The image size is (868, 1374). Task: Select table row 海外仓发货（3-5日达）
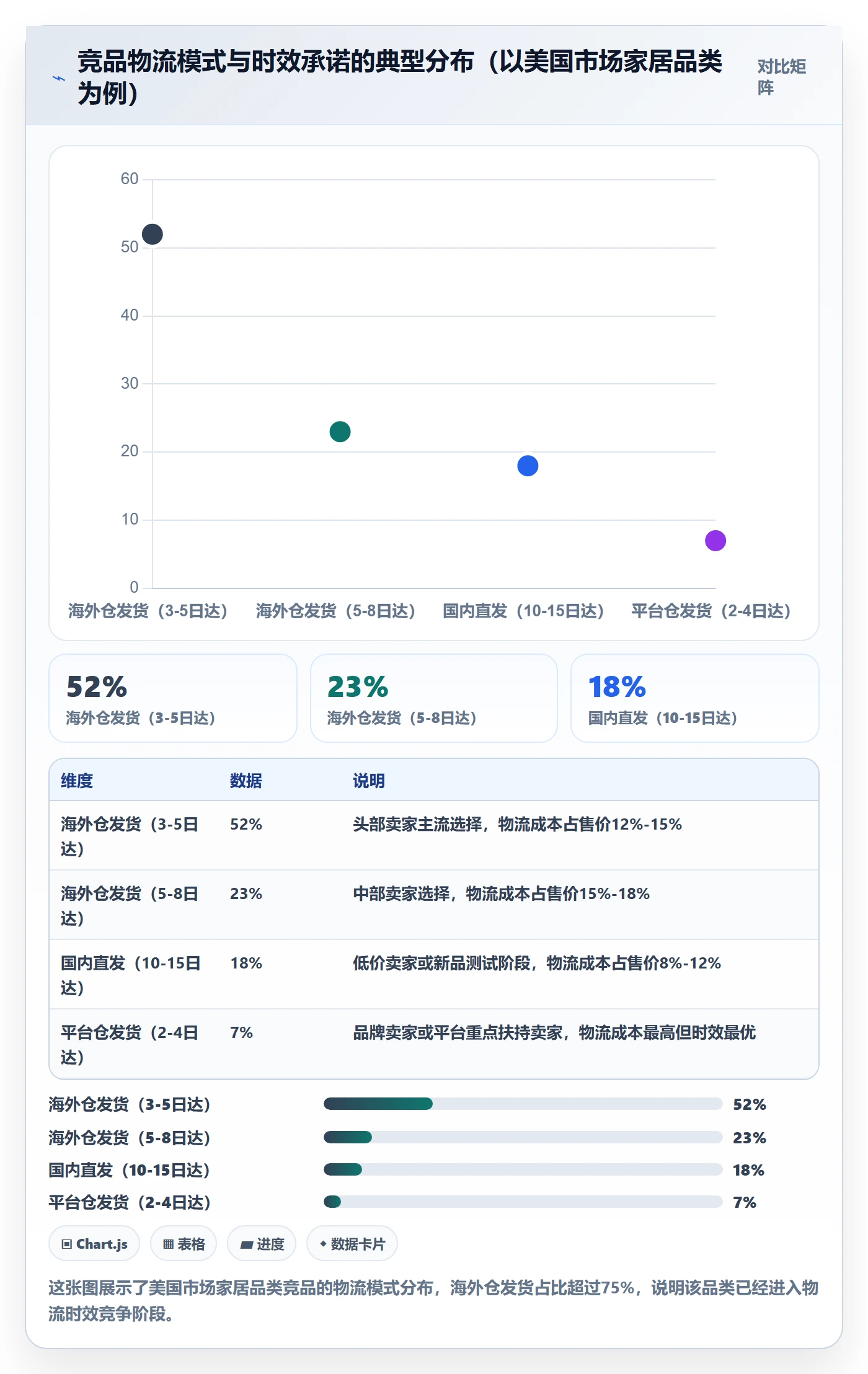(x=434, y=836)
